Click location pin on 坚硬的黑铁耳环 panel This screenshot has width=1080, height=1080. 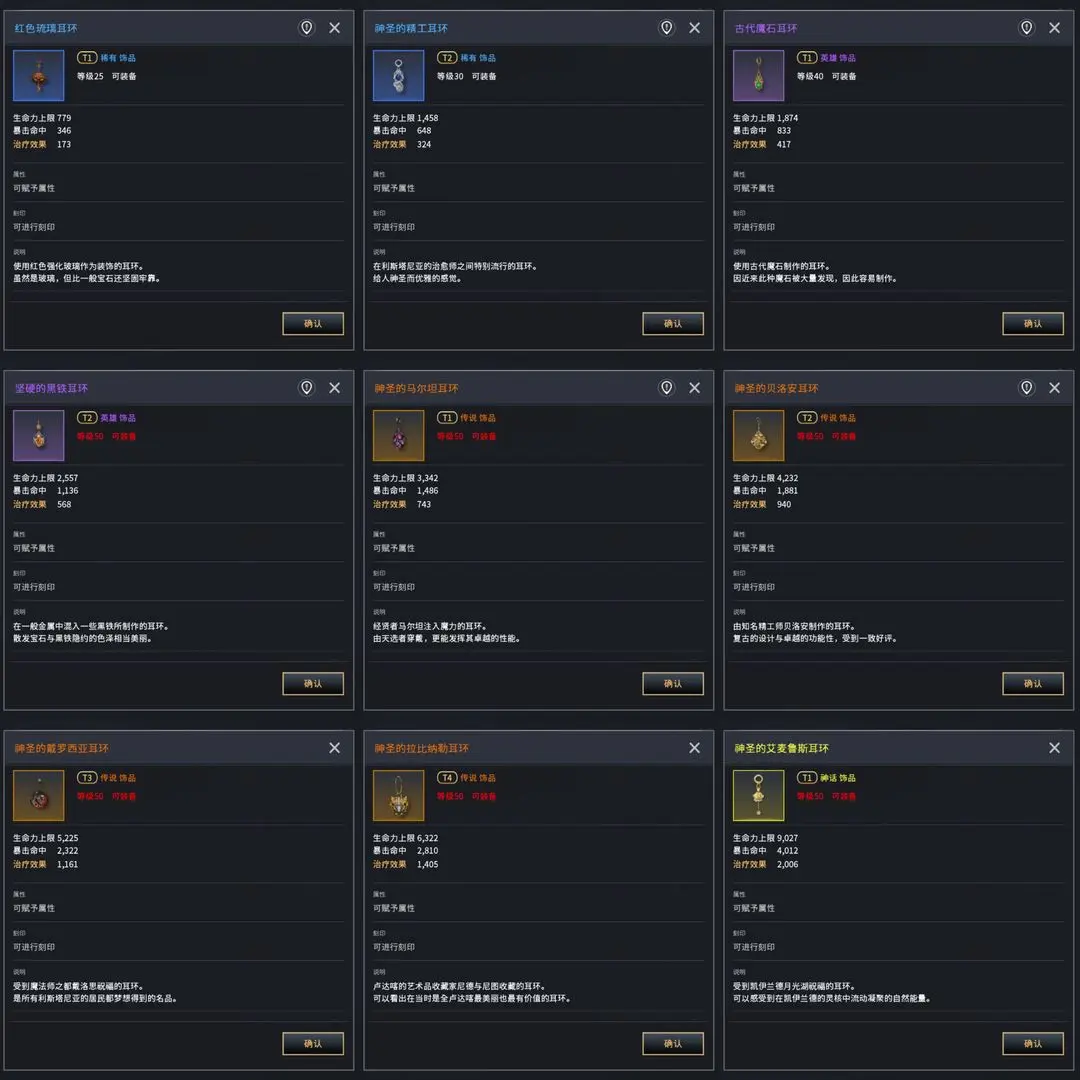click(307, 388)
